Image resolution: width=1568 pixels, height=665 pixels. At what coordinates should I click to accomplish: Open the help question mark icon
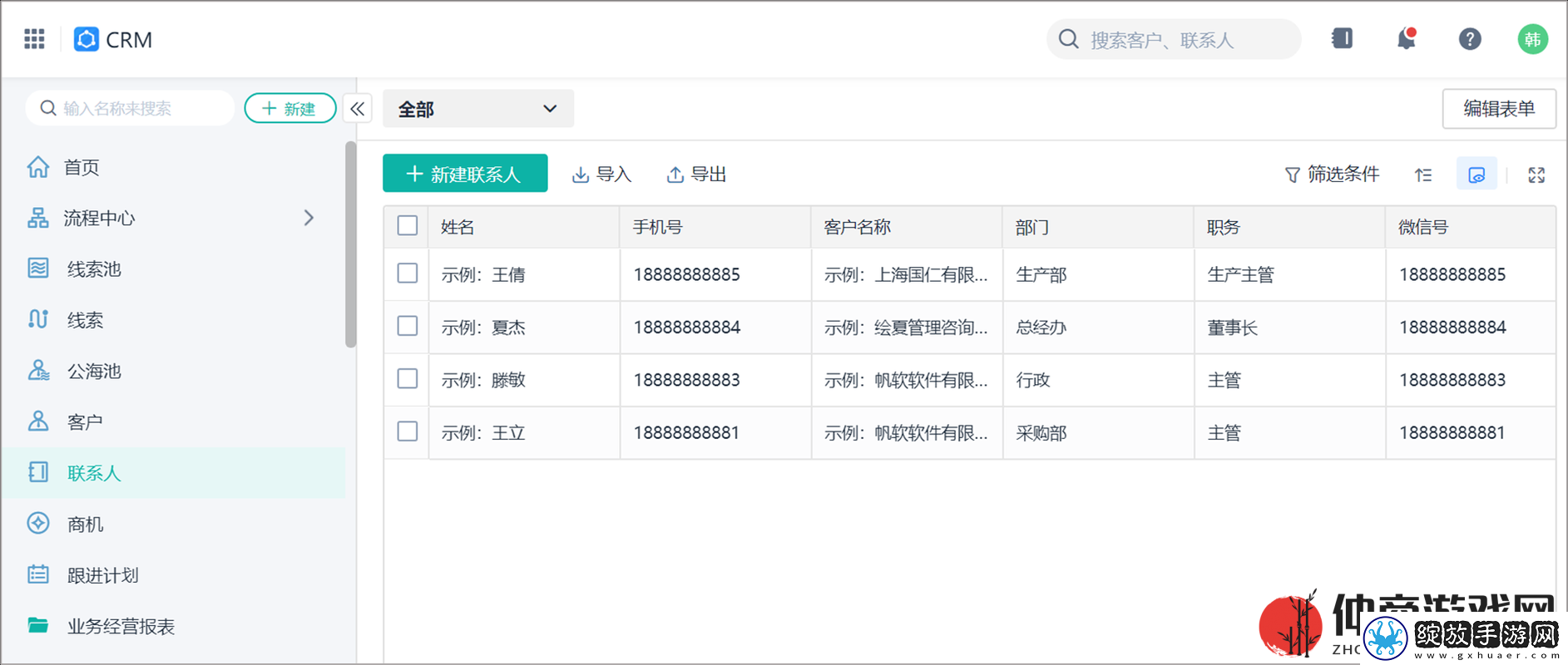[x=1470, y=39]
